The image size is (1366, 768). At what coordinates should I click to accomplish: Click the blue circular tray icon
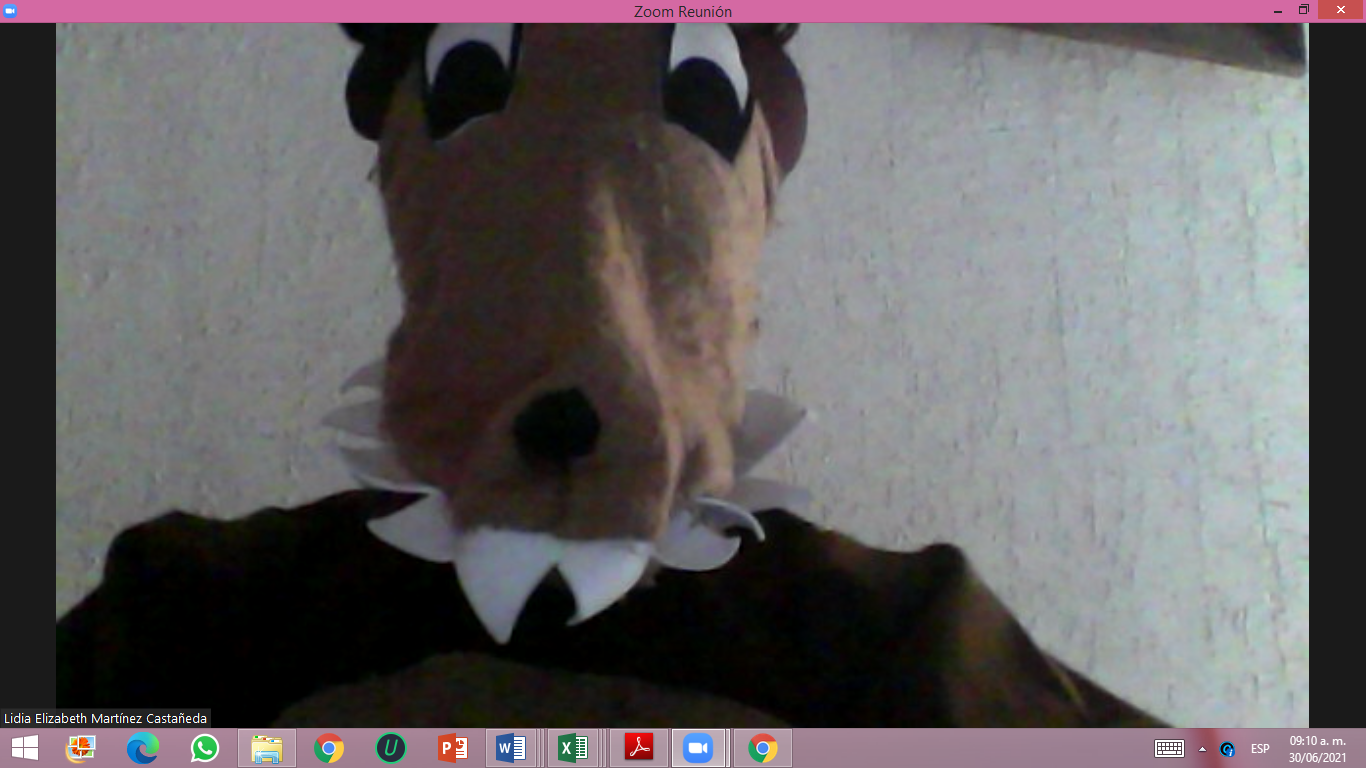pyautogui.click(x=1227, y=749)
